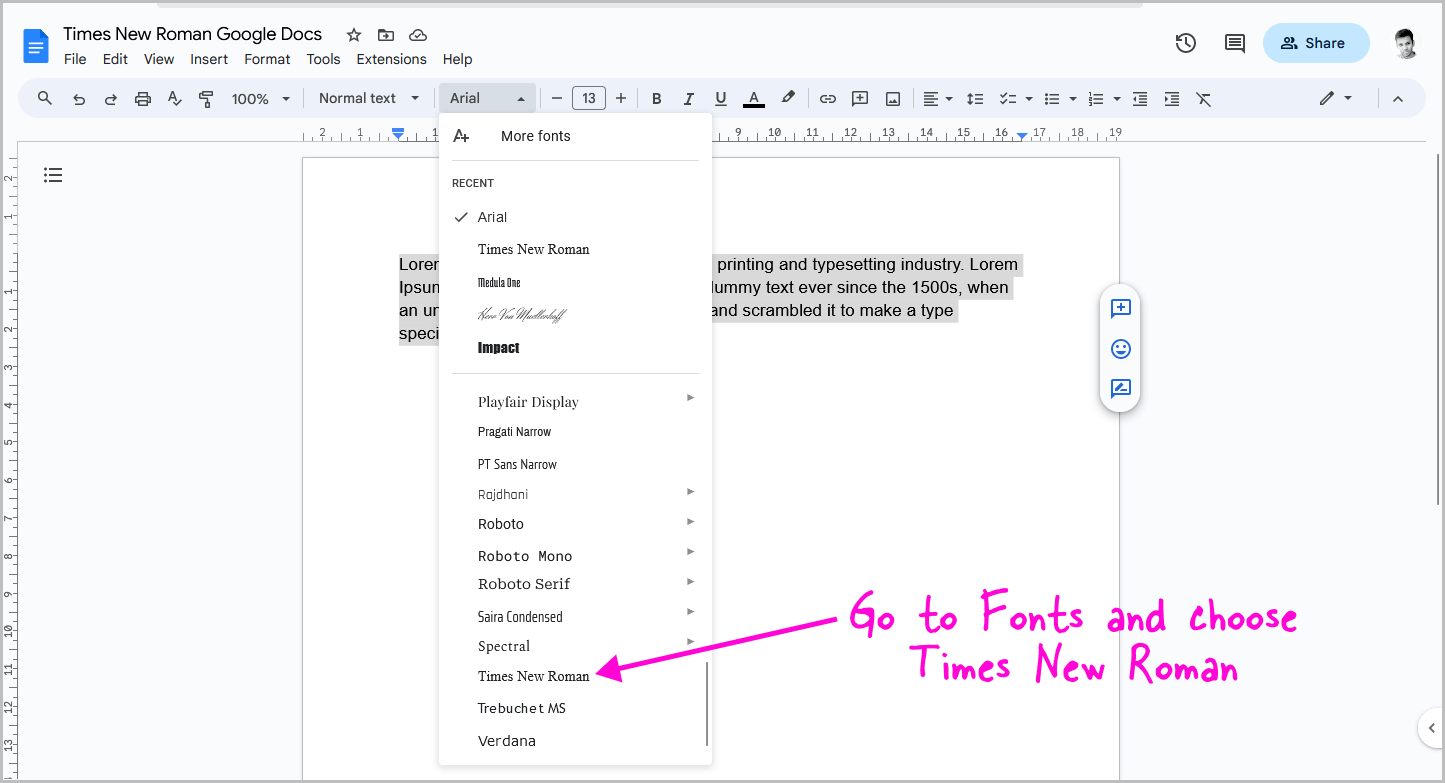Open the File menu
The width and height of the screenshot is (1445, 783).
click(x=75, y=59)
